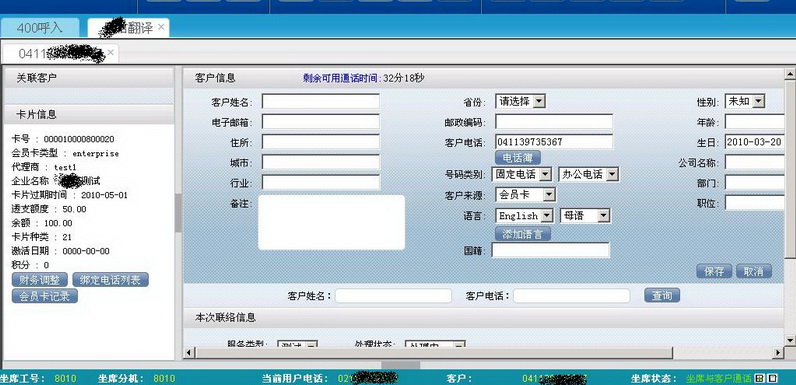Click the 坐席工号 value 8010
The height and width of the screenshot is (385, 796).
(65, 378)
